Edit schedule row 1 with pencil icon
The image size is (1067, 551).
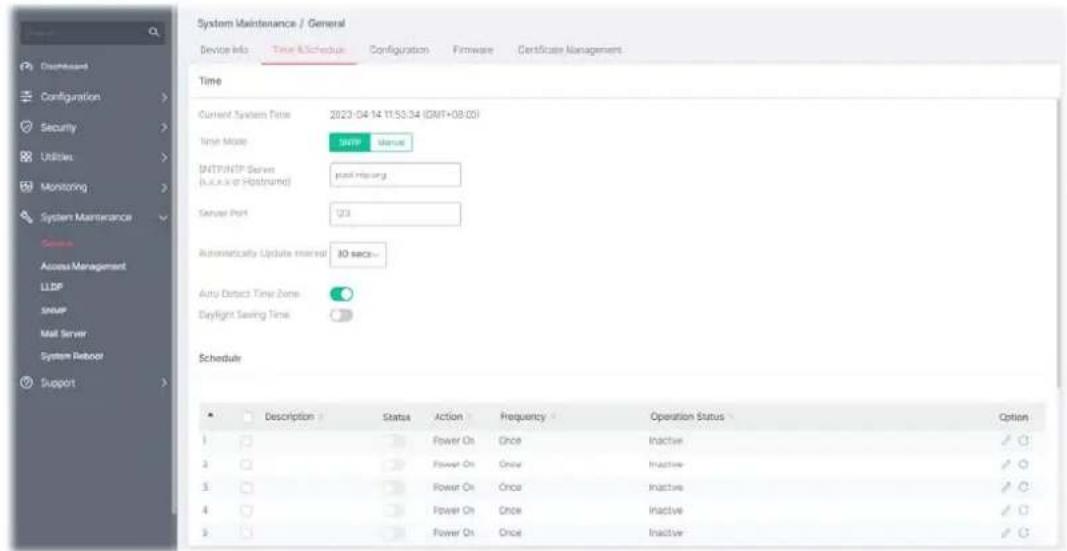point(1005,440)
